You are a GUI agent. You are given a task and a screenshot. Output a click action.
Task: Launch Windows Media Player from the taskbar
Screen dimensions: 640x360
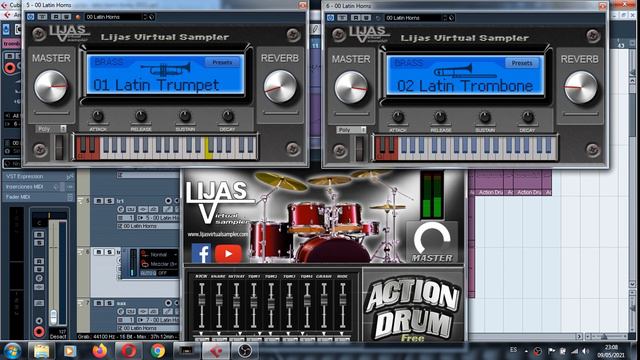click(x=70, y=351)
